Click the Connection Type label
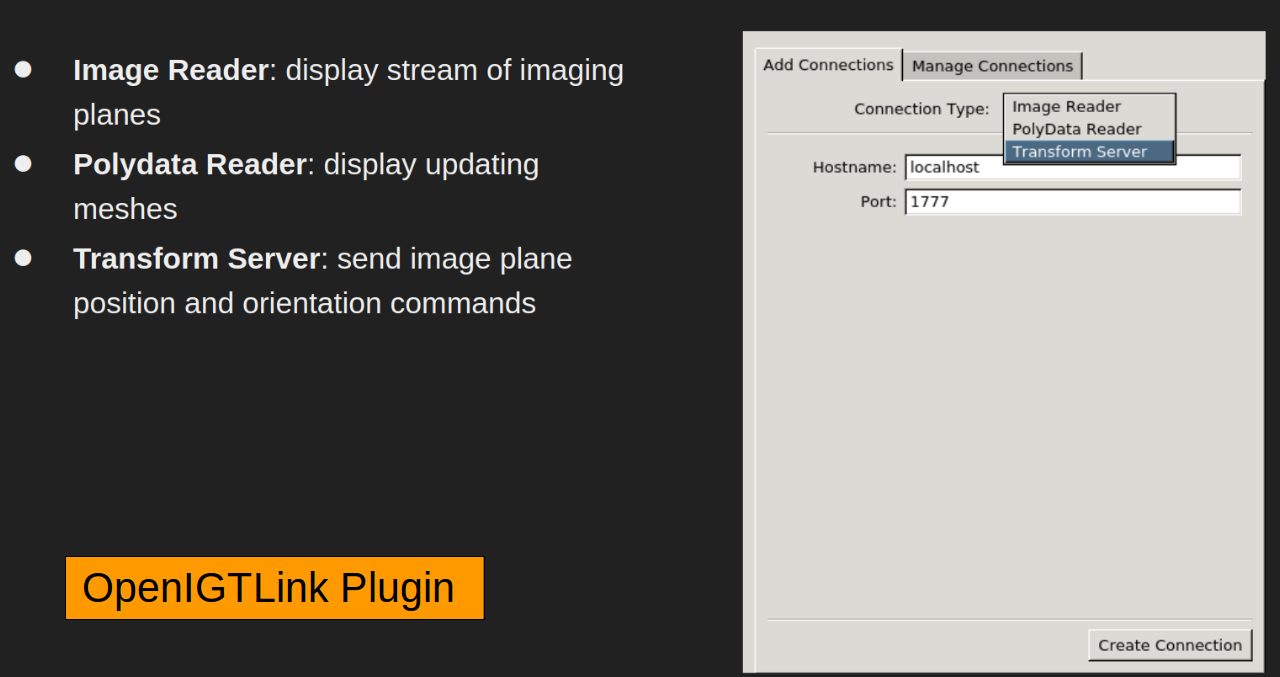 pyautogui.click(x=921, y=109)
